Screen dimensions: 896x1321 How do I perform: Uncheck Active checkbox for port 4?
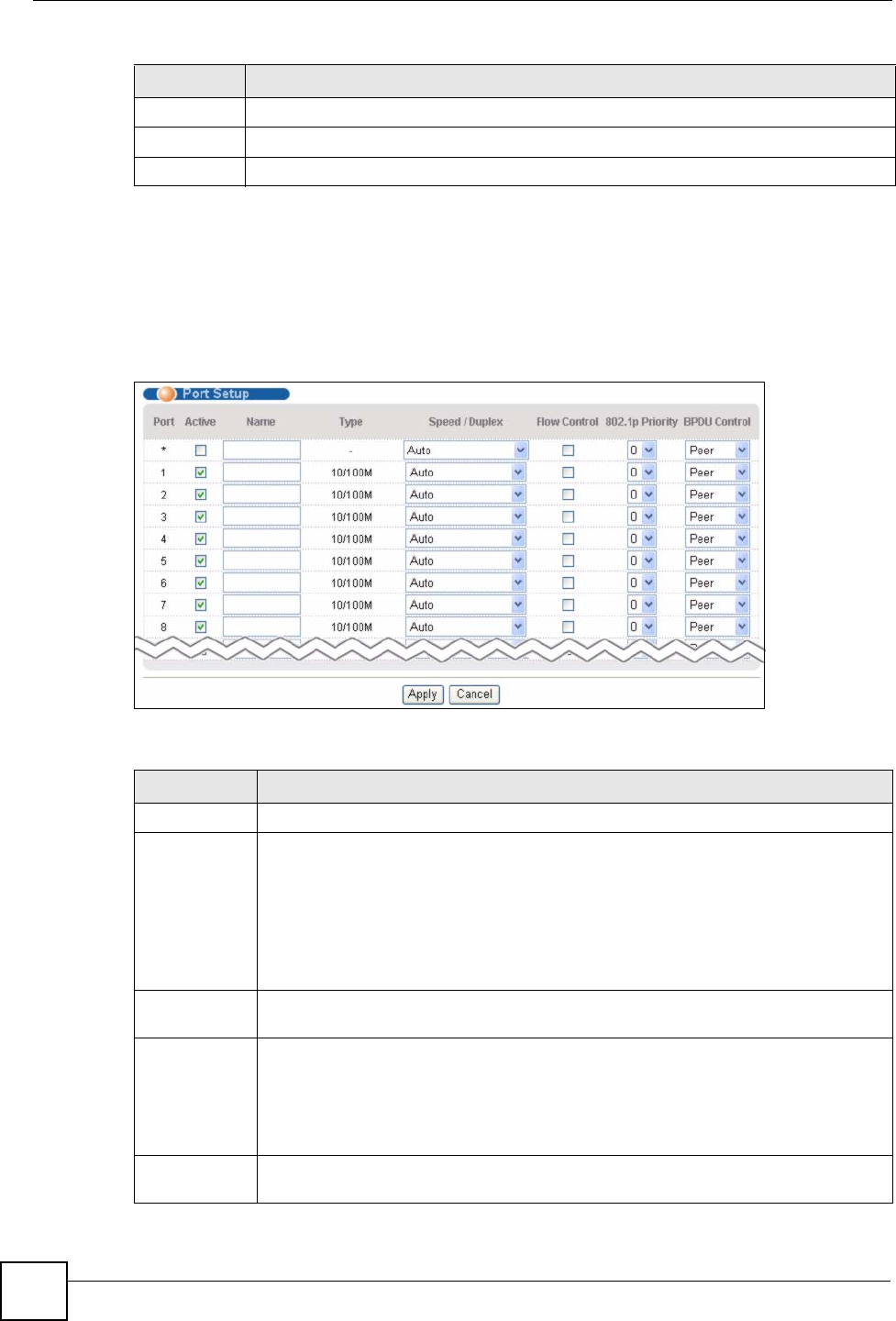(201, 538)
